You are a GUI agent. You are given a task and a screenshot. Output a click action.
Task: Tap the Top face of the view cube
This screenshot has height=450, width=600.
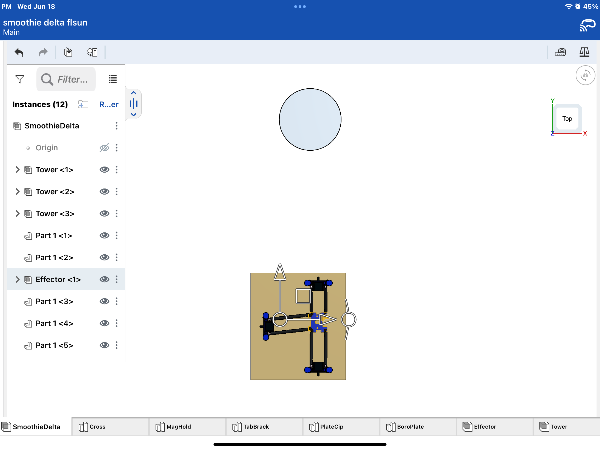pos(567,119)
